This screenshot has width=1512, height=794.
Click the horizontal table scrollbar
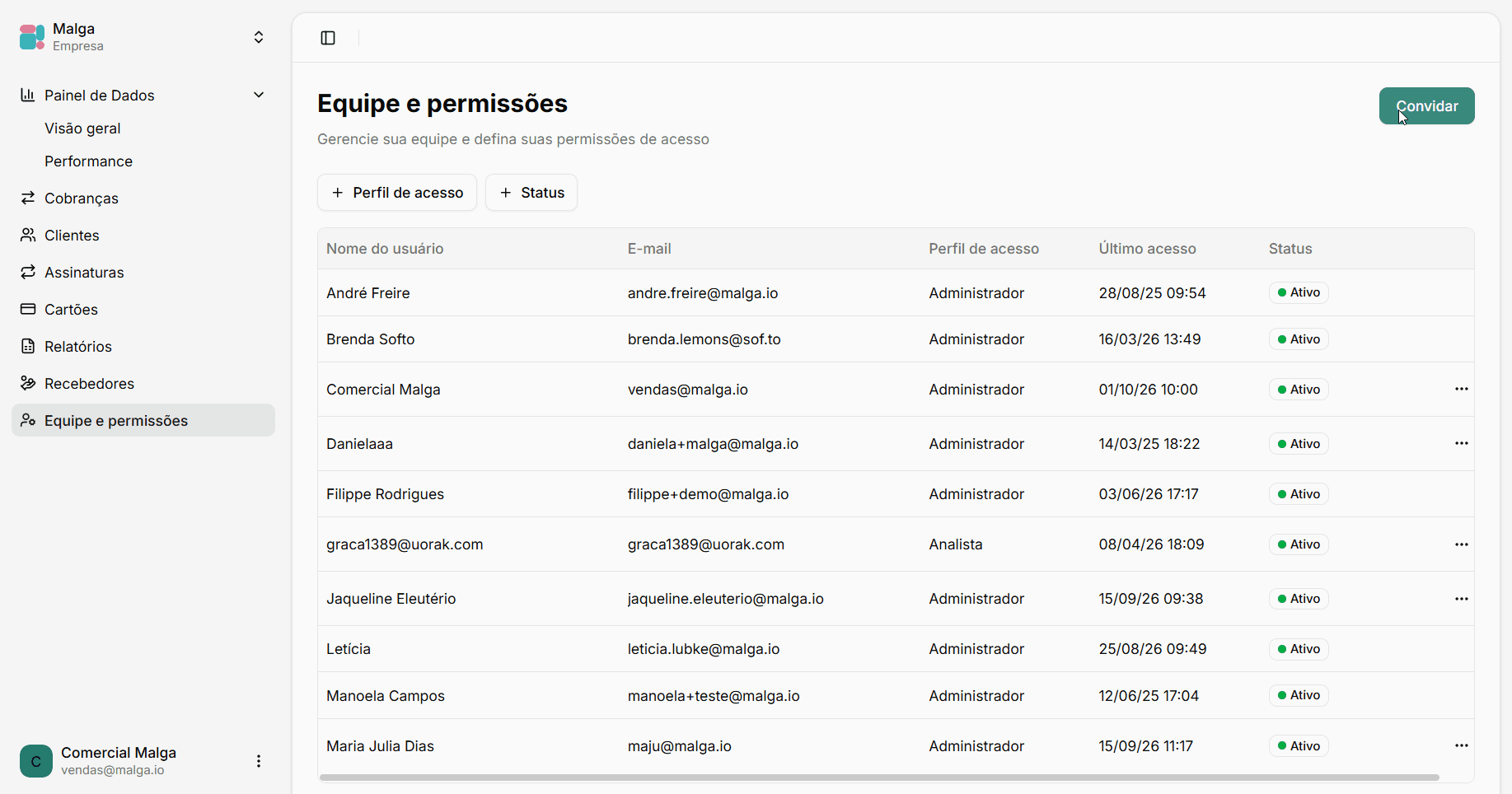click(x=879, y=778)
